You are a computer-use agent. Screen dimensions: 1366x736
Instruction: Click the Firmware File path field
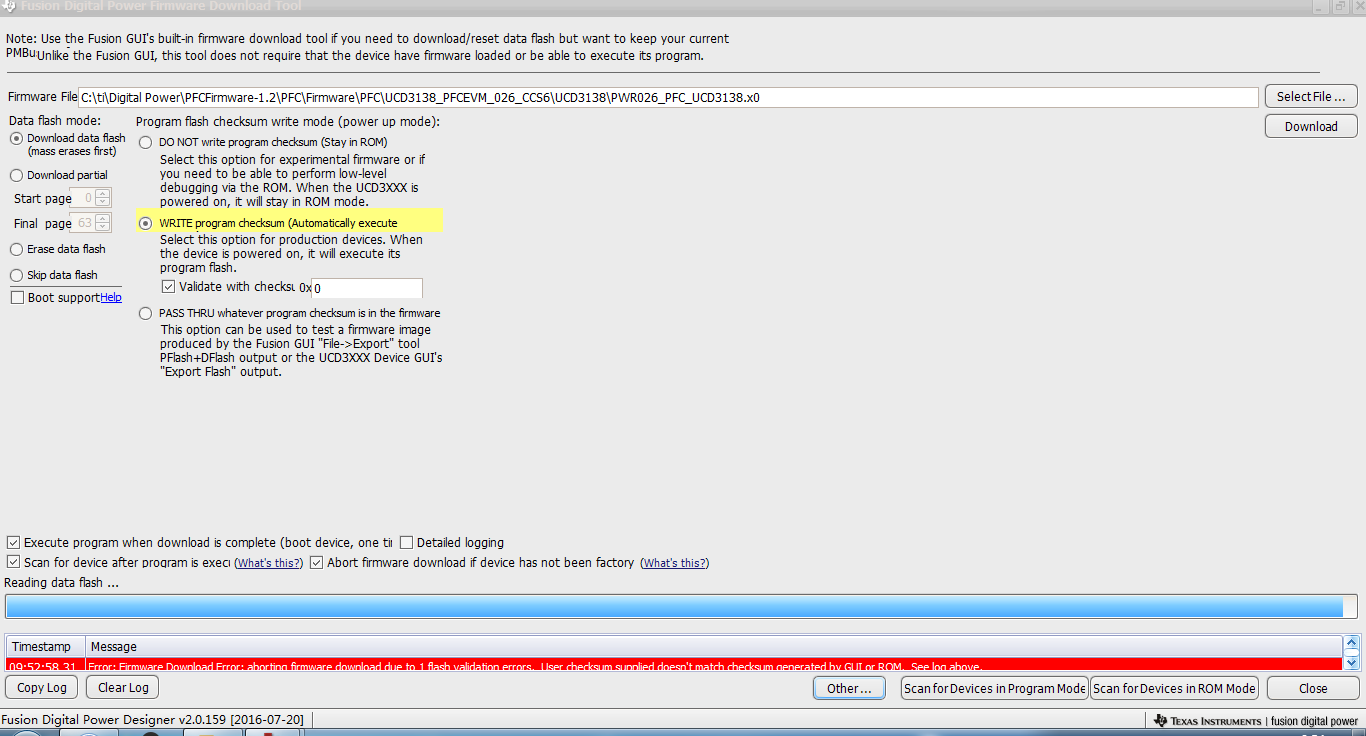(668, 97)
